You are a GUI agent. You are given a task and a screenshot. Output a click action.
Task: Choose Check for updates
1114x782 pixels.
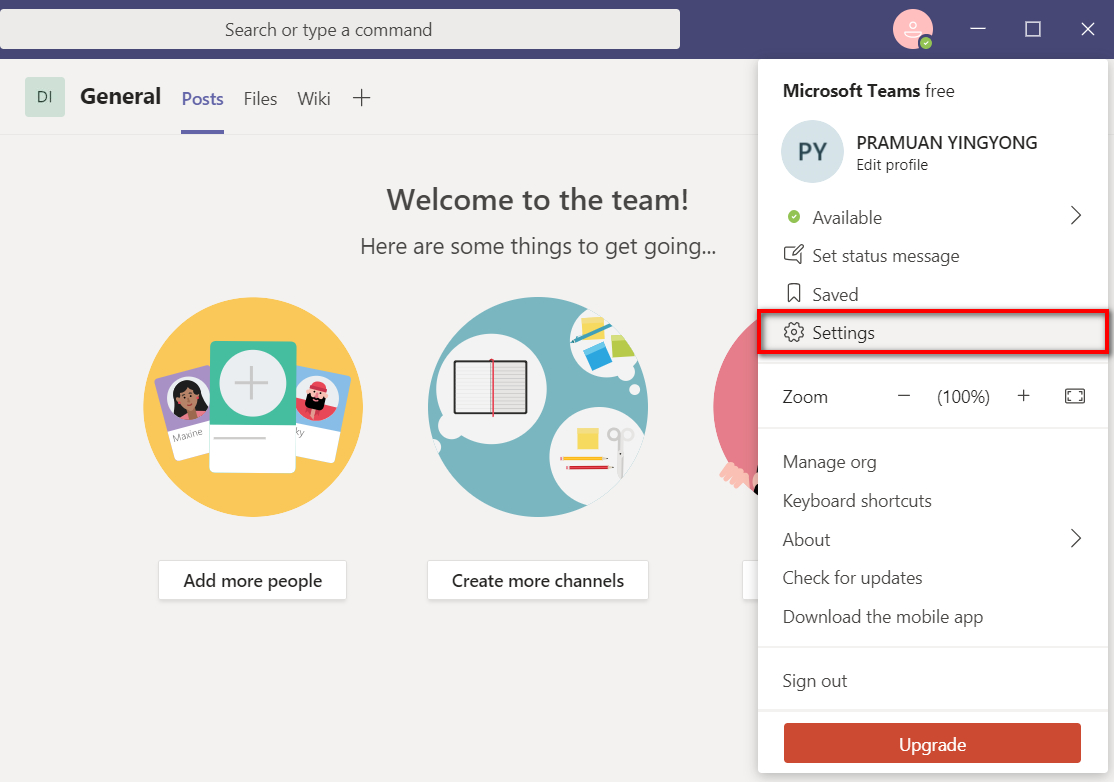tap(852, 578)
